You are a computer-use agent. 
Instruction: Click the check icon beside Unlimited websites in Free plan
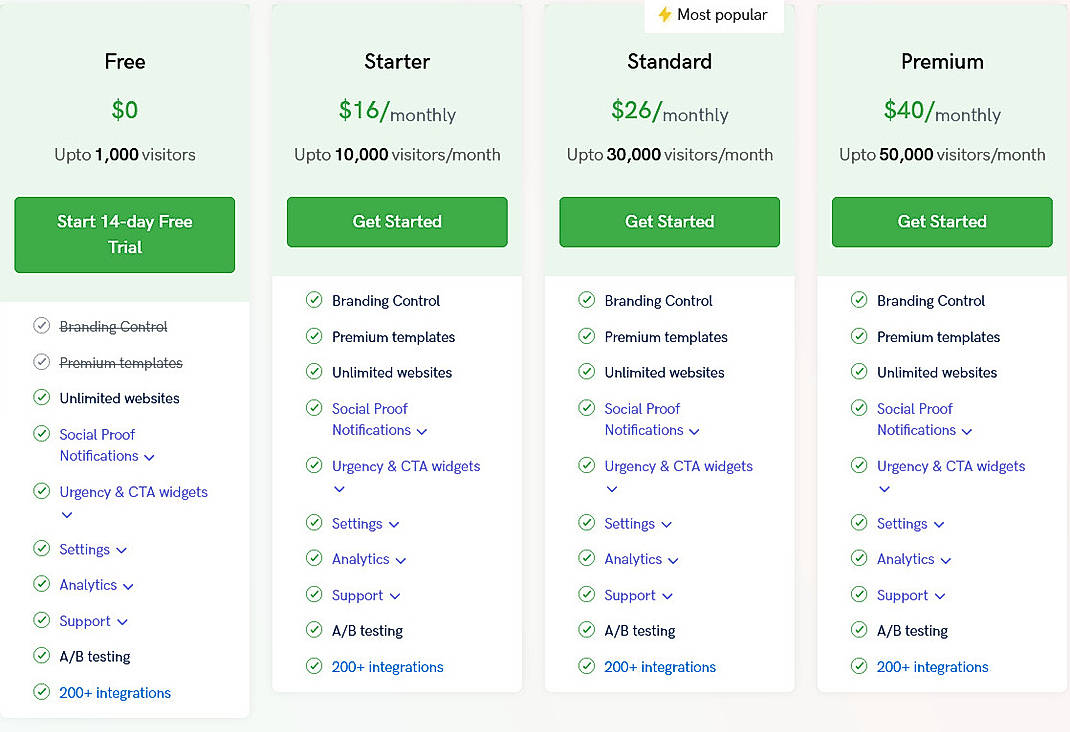[41, 398]
